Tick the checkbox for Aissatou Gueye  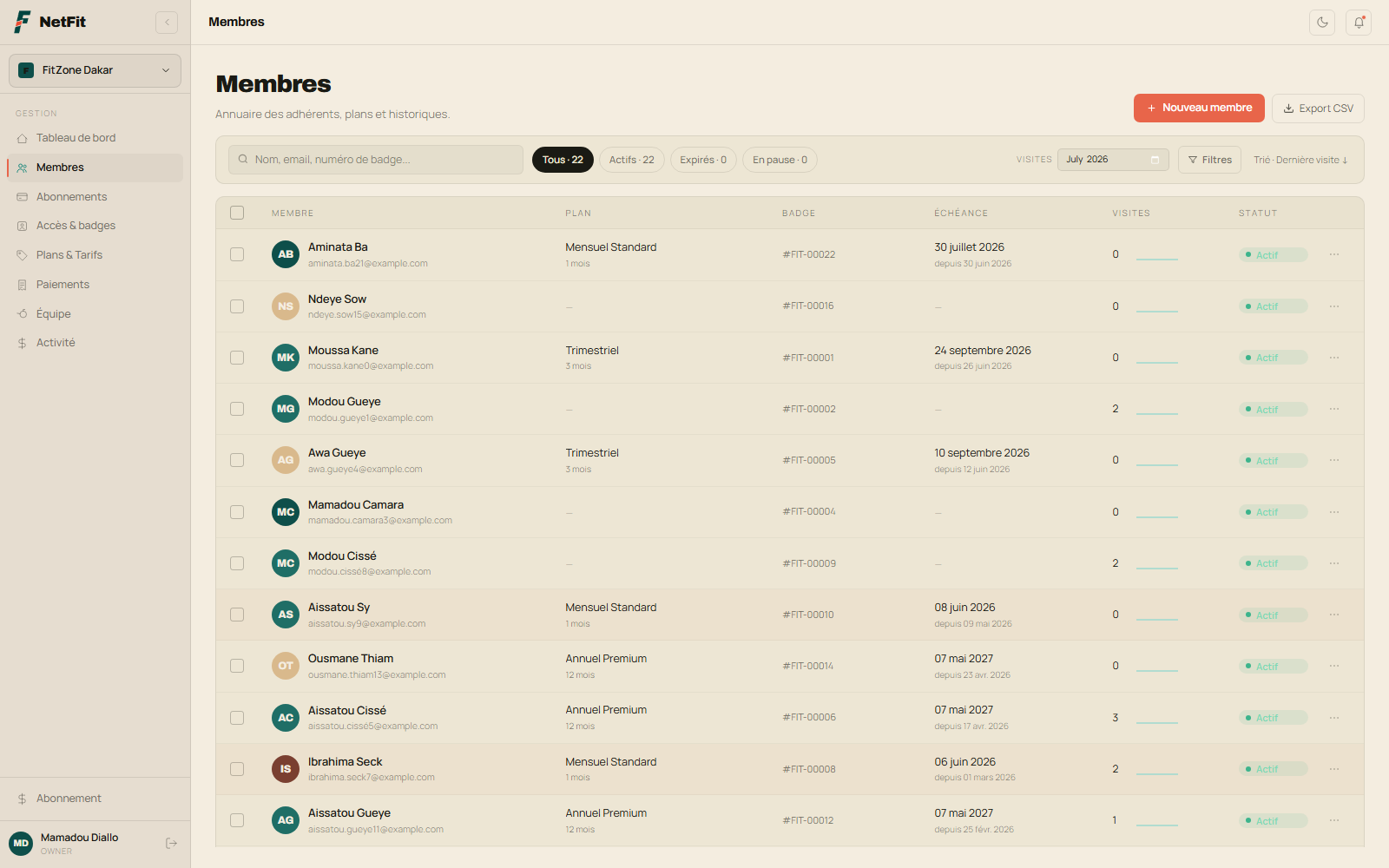(237, 820)
